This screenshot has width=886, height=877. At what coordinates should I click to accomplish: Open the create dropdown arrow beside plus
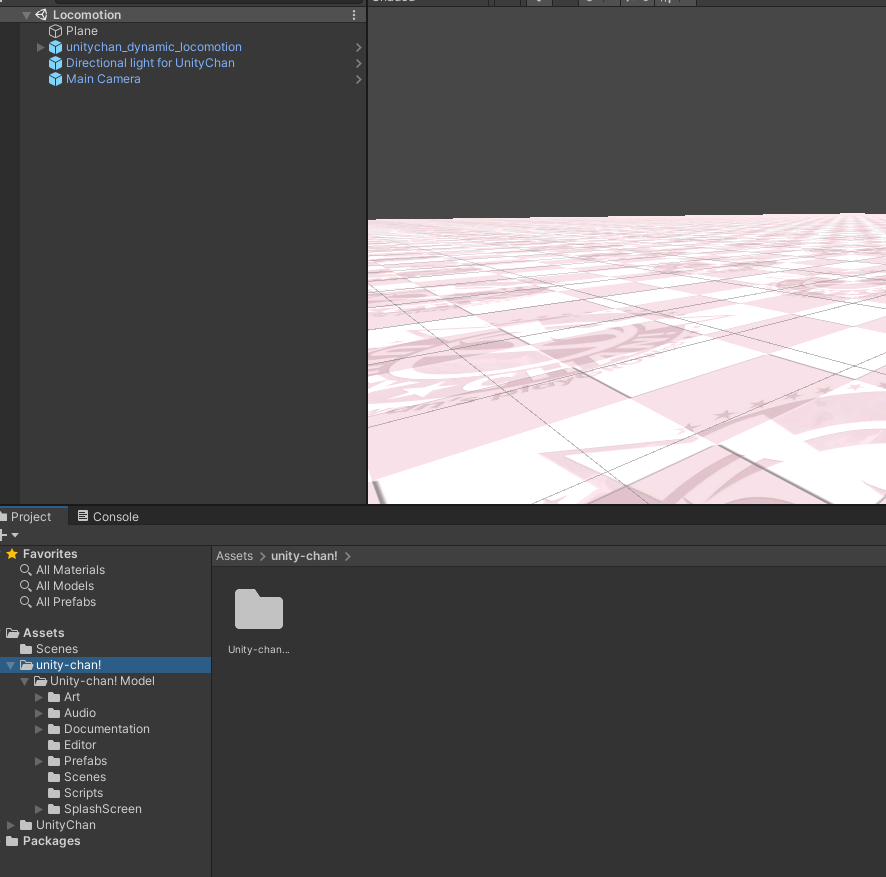coord(15,535)
